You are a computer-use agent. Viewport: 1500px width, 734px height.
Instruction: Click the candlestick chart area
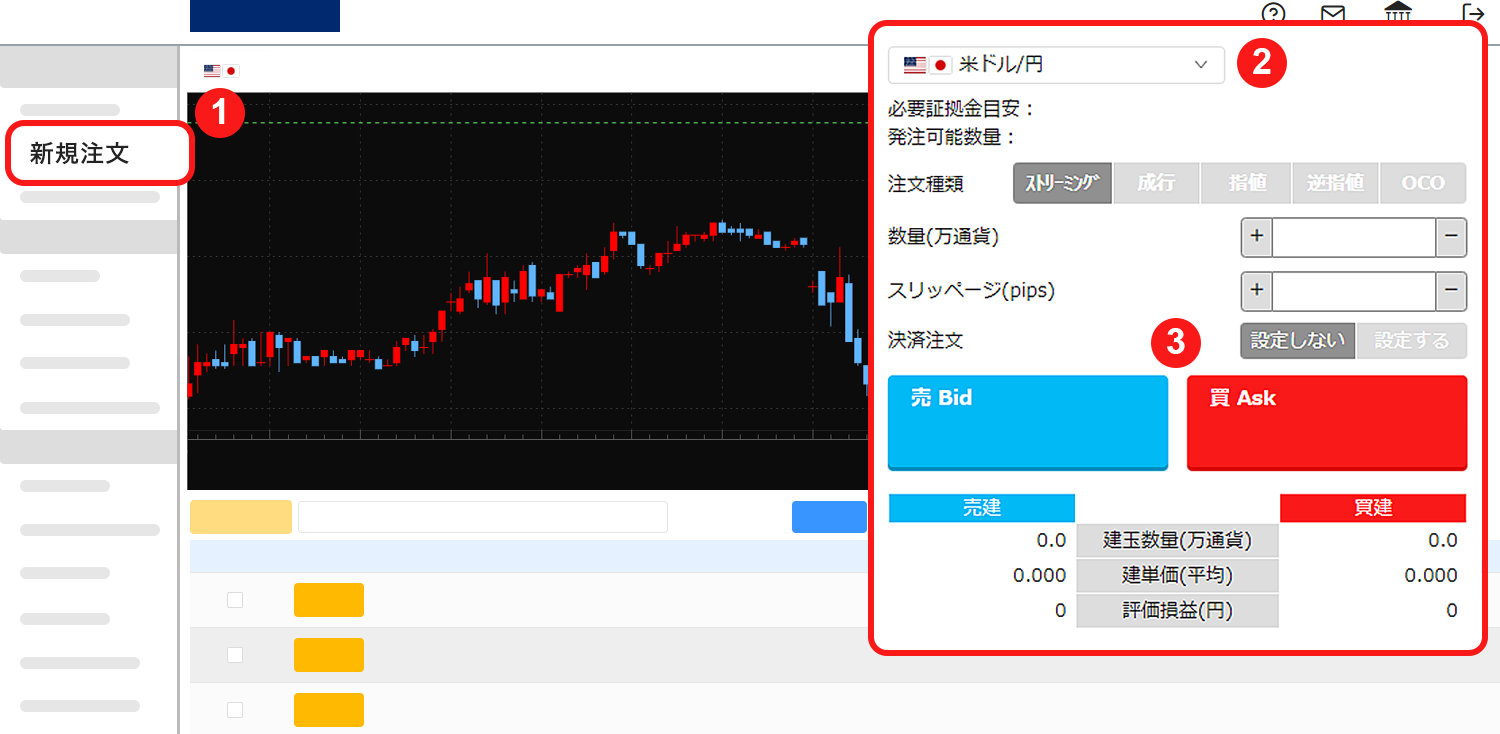click(x=527, y=290)
